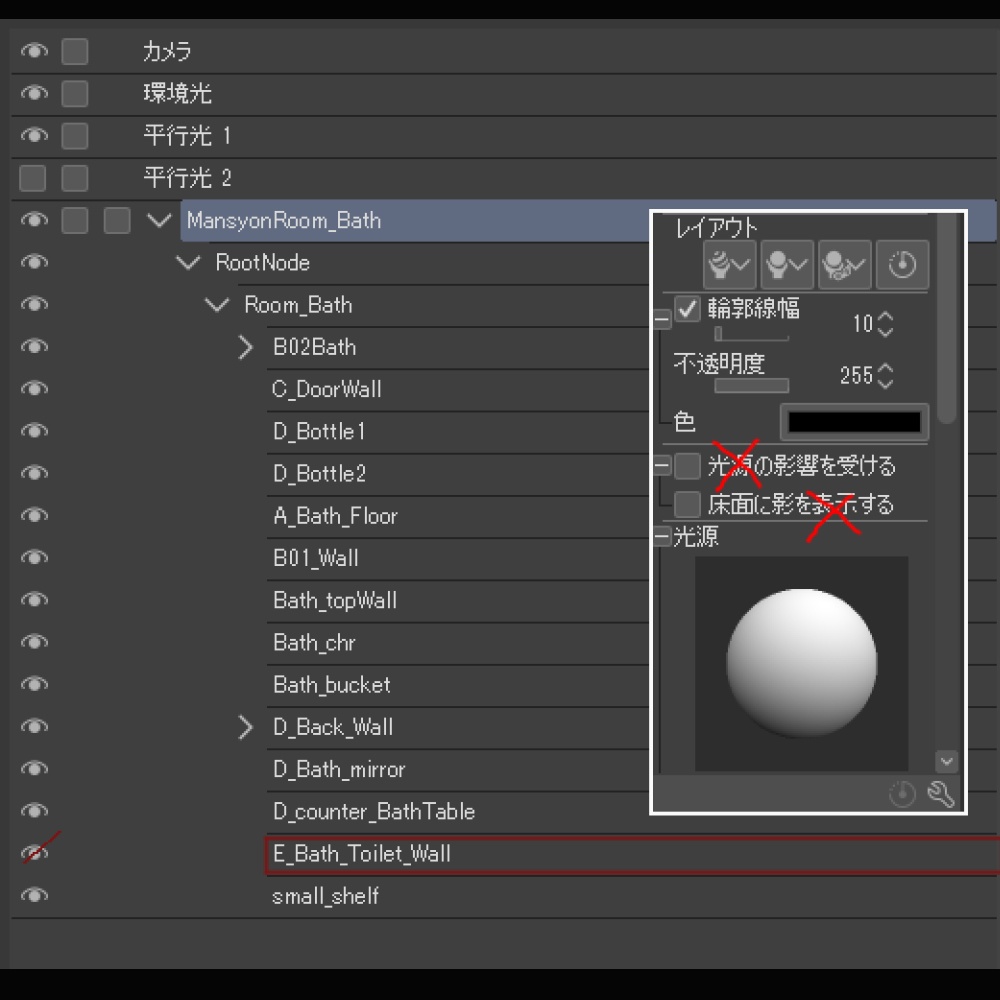Select the E_Bath_Toilet_Wall node
Screen dimensions: 1000x1000
362,853
